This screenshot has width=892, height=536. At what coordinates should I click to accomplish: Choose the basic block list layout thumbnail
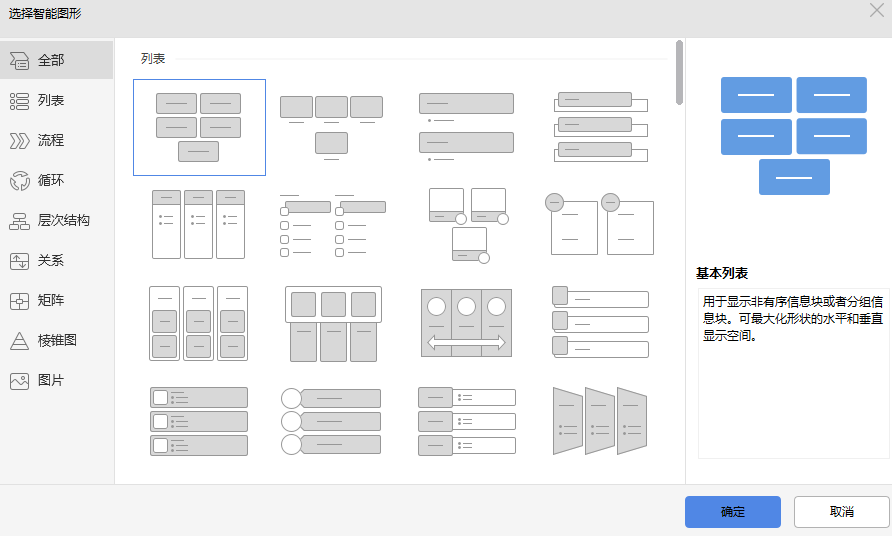[x=199, y=127]
